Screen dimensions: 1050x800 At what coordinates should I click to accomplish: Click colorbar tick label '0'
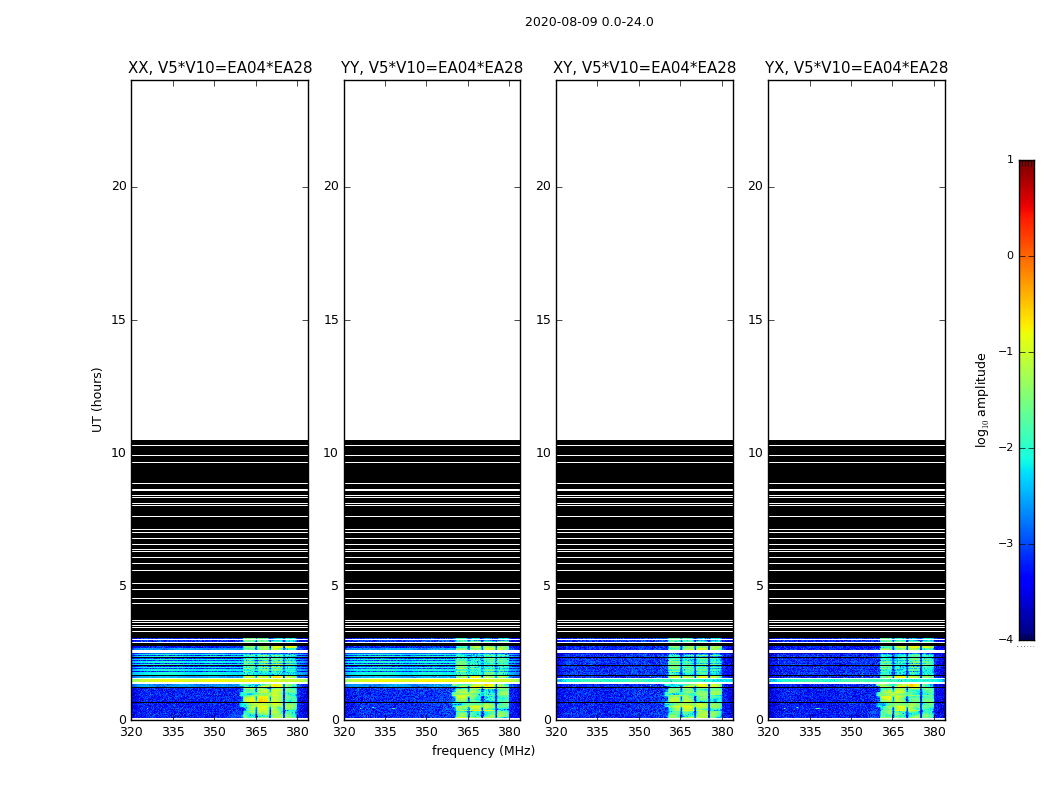click(1010, 256)
